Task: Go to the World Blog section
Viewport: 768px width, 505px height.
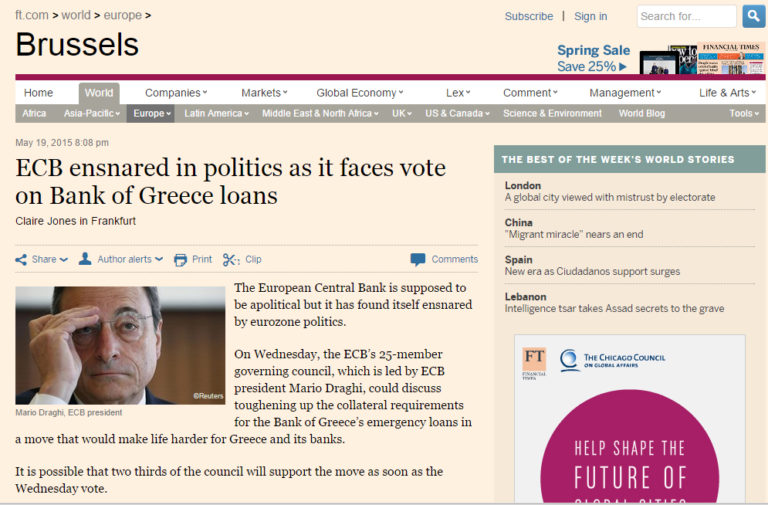Action: pyautogui.click(x=641, y=114)
